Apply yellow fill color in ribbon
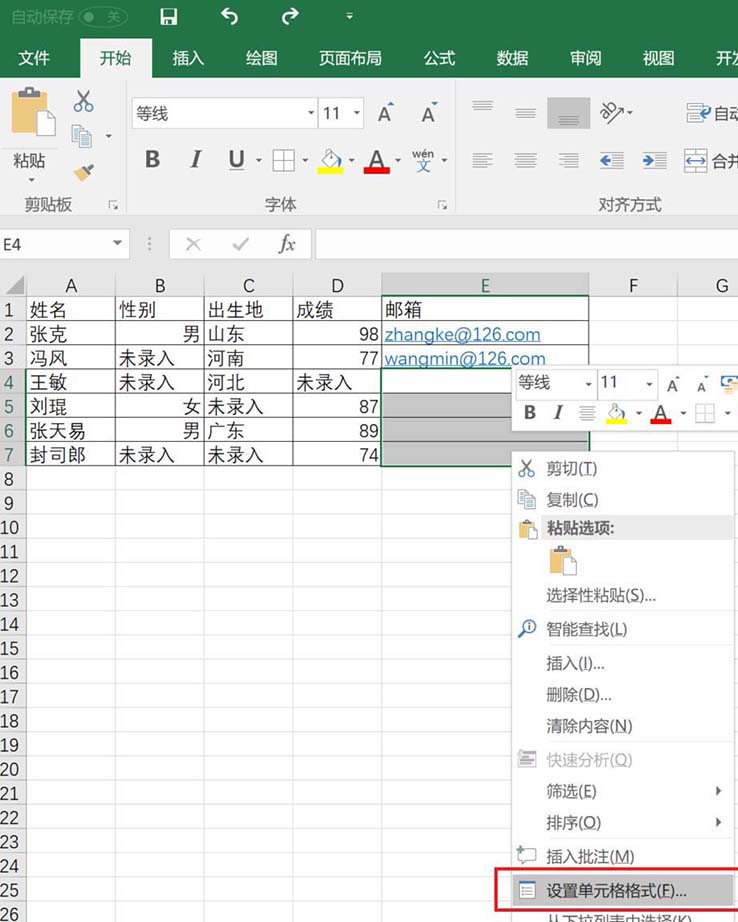The width and height of the screenshot is (738, 922). click(330, 160)
